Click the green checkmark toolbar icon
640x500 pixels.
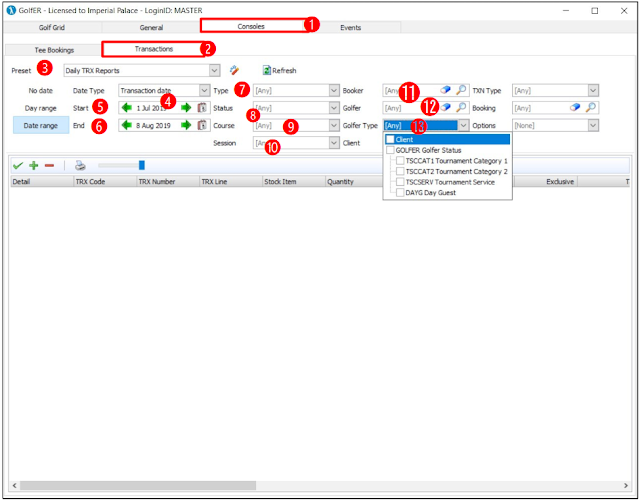pyautogui.click(x=18, y=165)
